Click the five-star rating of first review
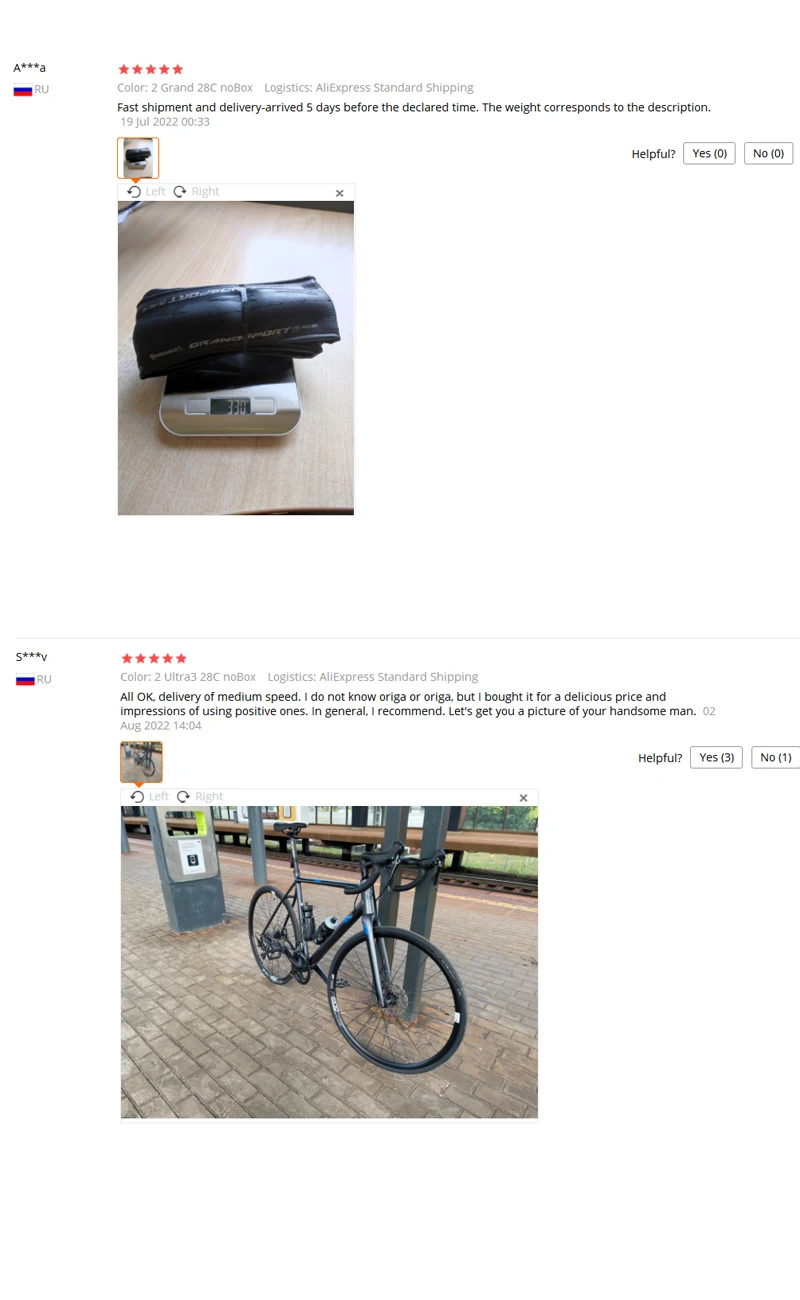Screen dimensions: 800x1300 click(x=150, y=69)
